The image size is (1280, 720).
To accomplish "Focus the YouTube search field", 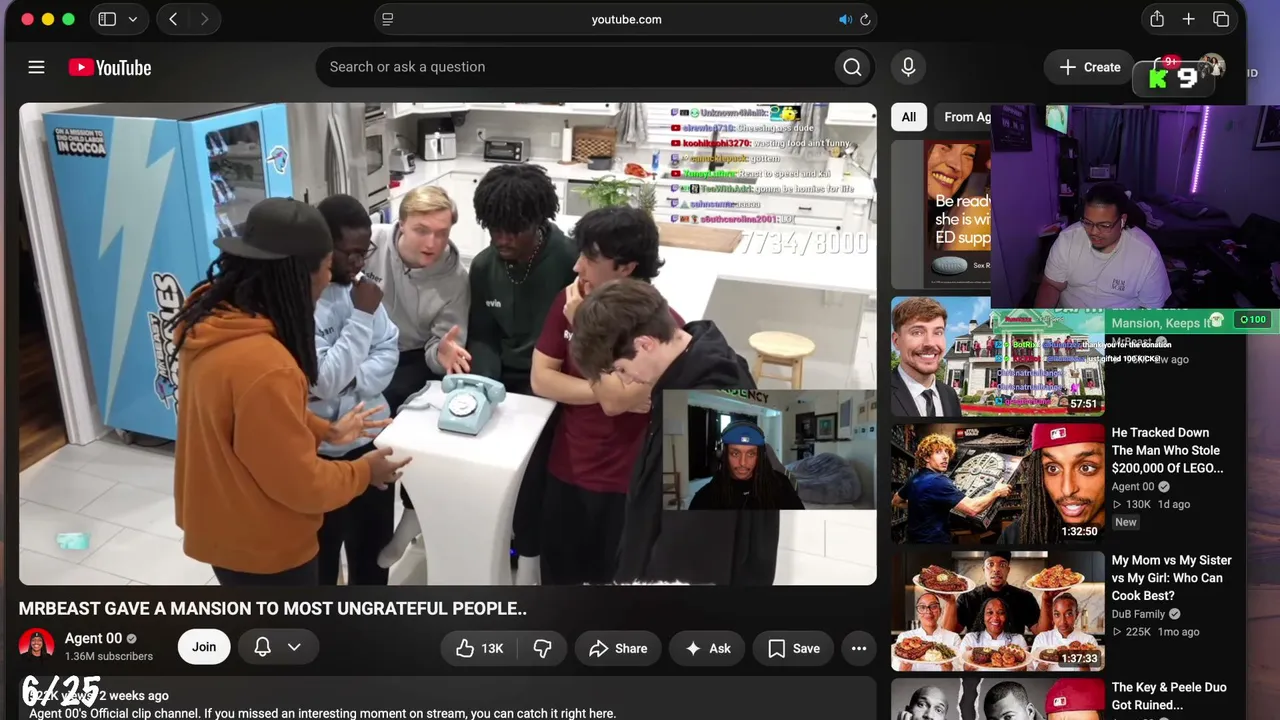I will point(576,67).
